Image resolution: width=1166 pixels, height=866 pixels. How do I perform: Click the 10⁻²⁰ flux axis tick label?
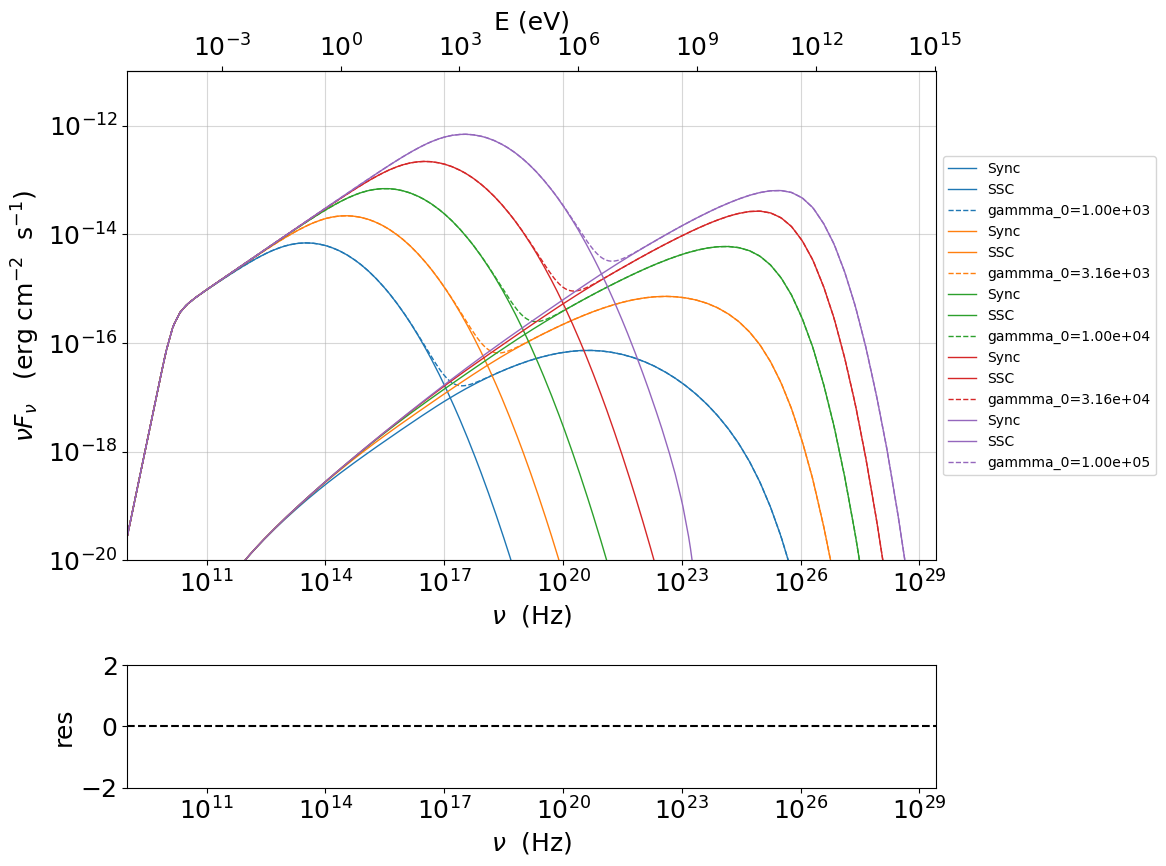point(84,559)
